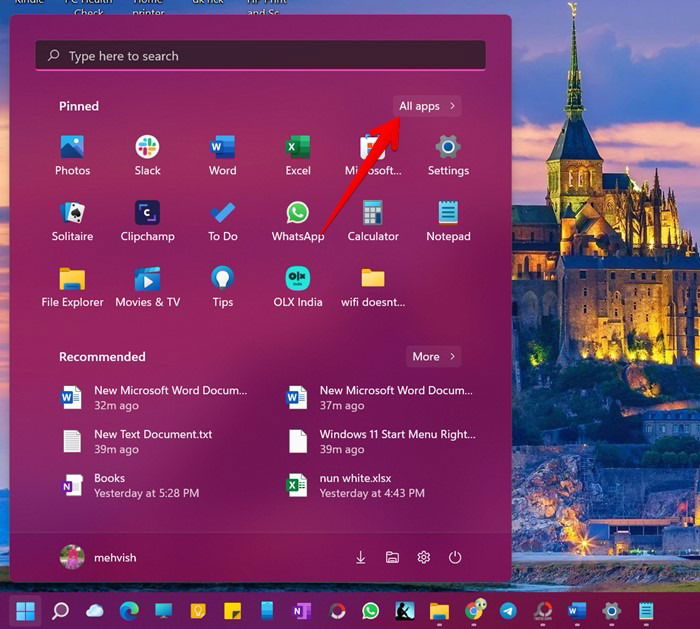The width and height of the screenshot is (700, 629).
Task: Open the Tips app
Action: [x=222, y=287]
